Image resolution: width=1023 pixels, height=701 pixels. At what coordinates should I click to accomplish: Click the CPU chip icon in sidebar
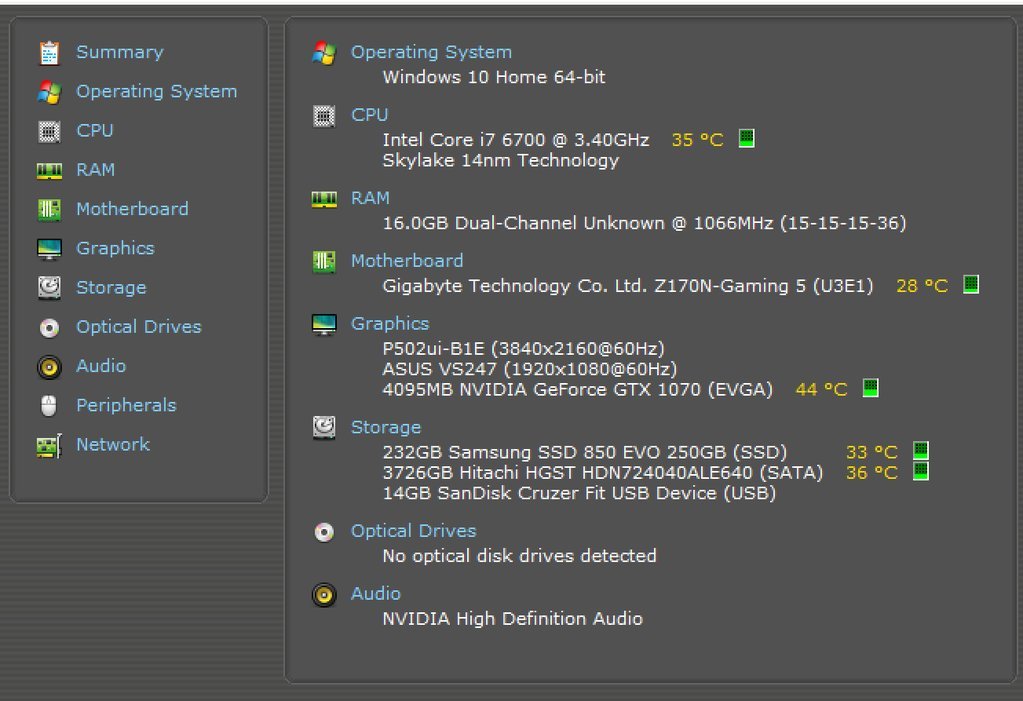pyautogui.click(x=49, y=131)
